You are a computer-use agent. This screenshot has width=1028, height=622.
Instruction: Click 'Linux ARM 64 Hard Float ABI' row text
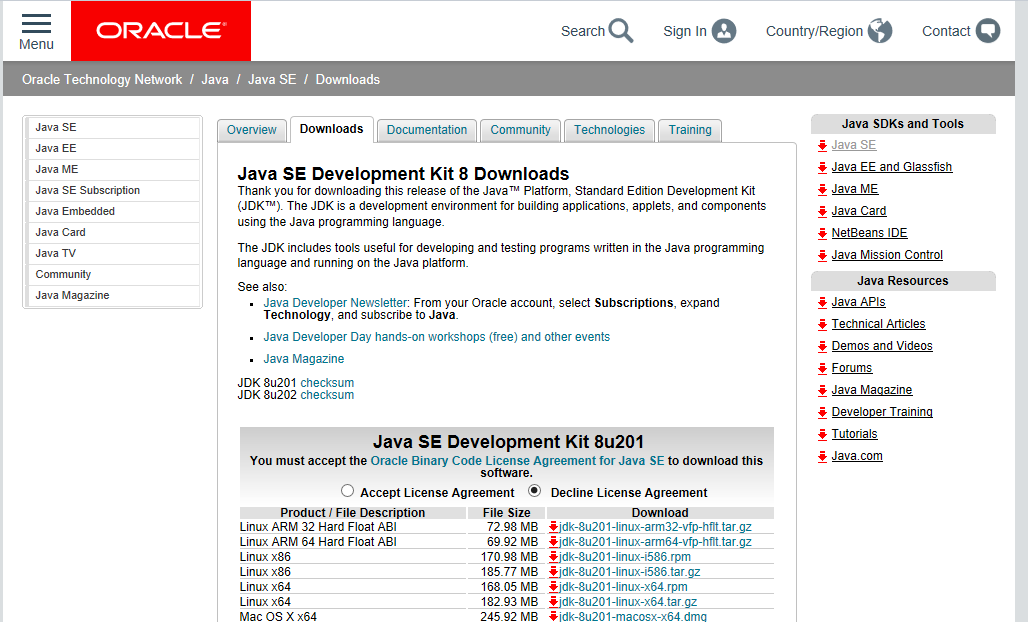coord(318,542)
